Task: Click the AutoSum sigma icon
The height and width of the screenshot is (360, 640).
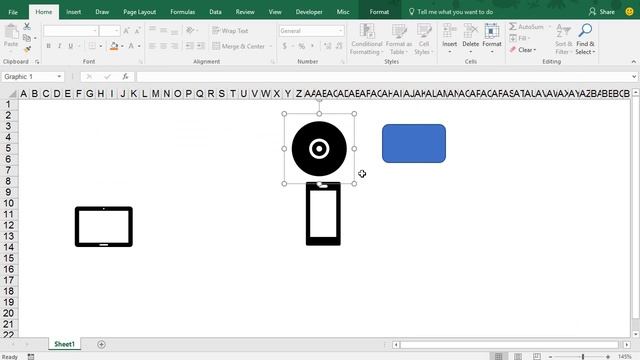Action: point(513,27)
